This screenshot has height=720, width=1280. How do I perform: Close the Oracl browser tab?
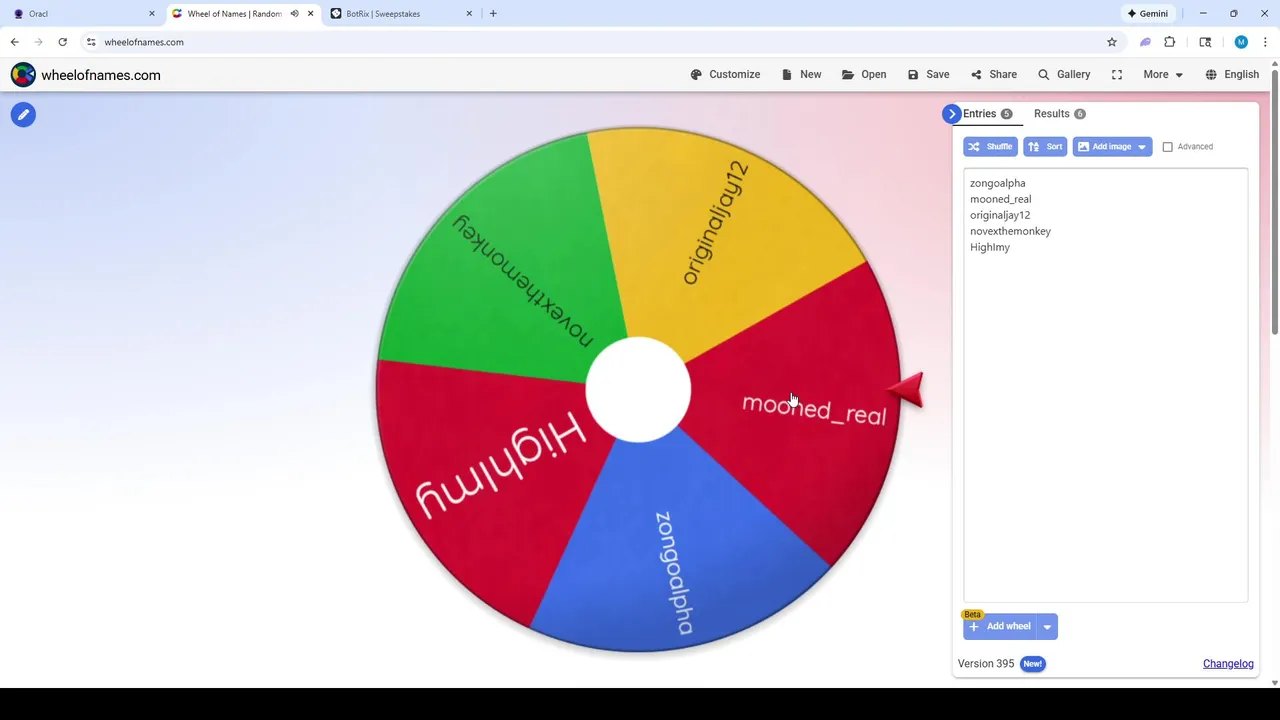(152, 14)
